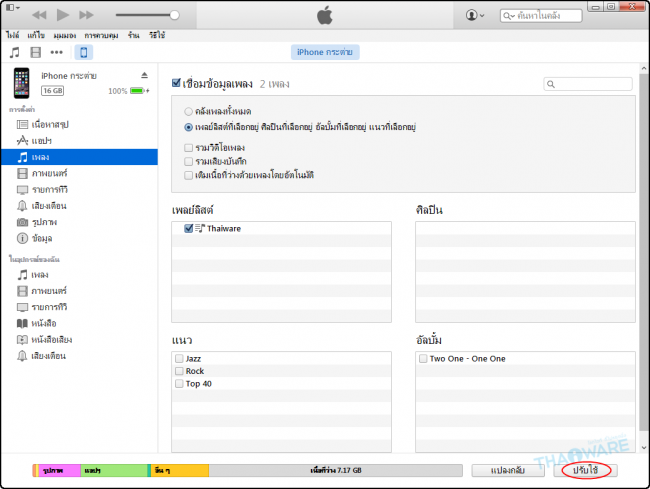Image resolution: width=650 pixels, height=489 pixels.
Task: Click the 16 GB capacity label
Action: pyautogui.click(x=52, y=91)
